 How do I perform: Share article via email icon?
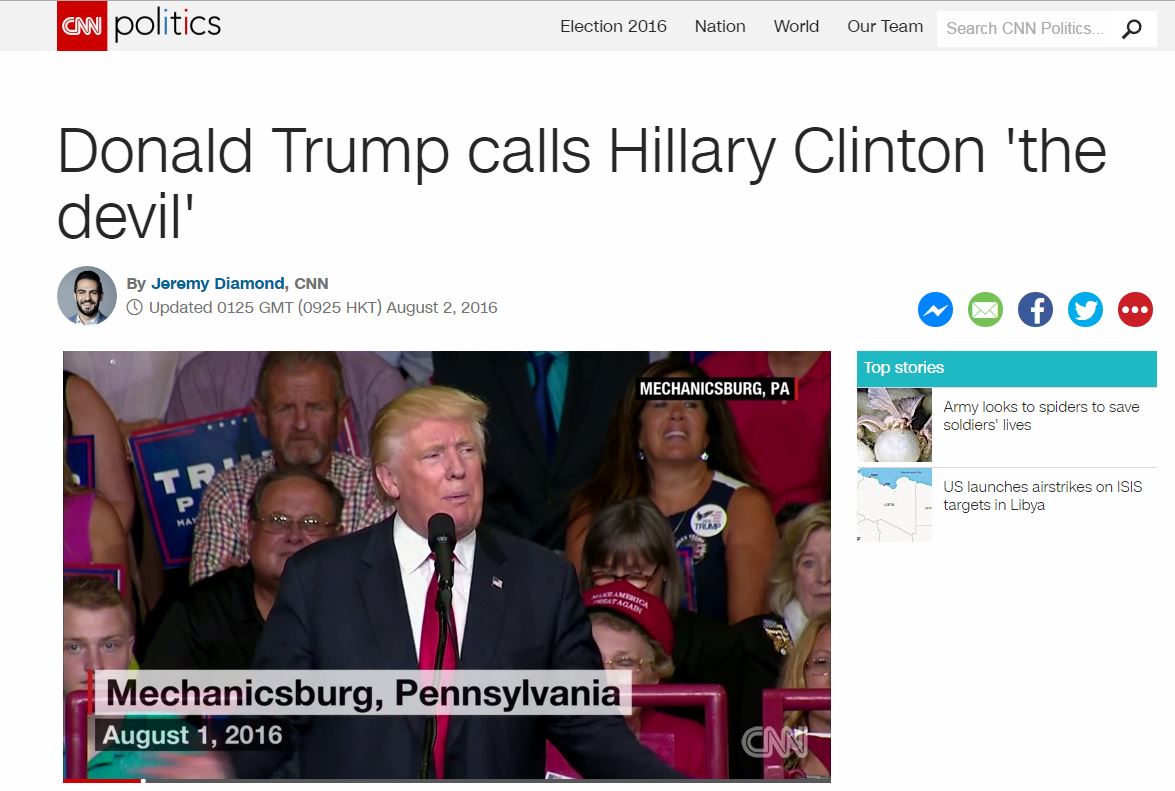(985, 309)
